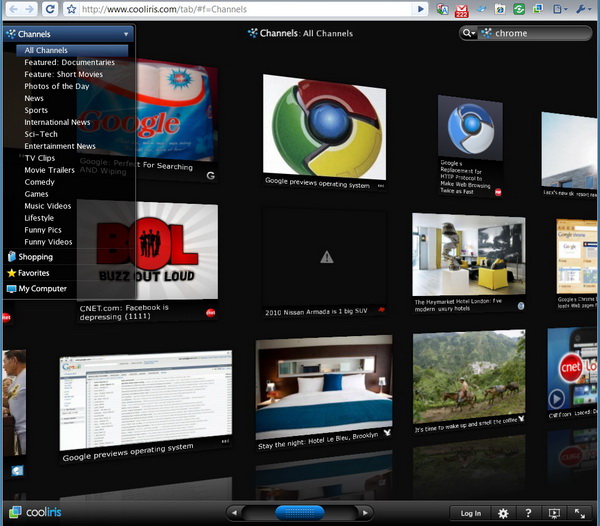The height and width of the screenshot is (526, 600).
Task: Click the search field containing chrome
Action: (536, 33)
